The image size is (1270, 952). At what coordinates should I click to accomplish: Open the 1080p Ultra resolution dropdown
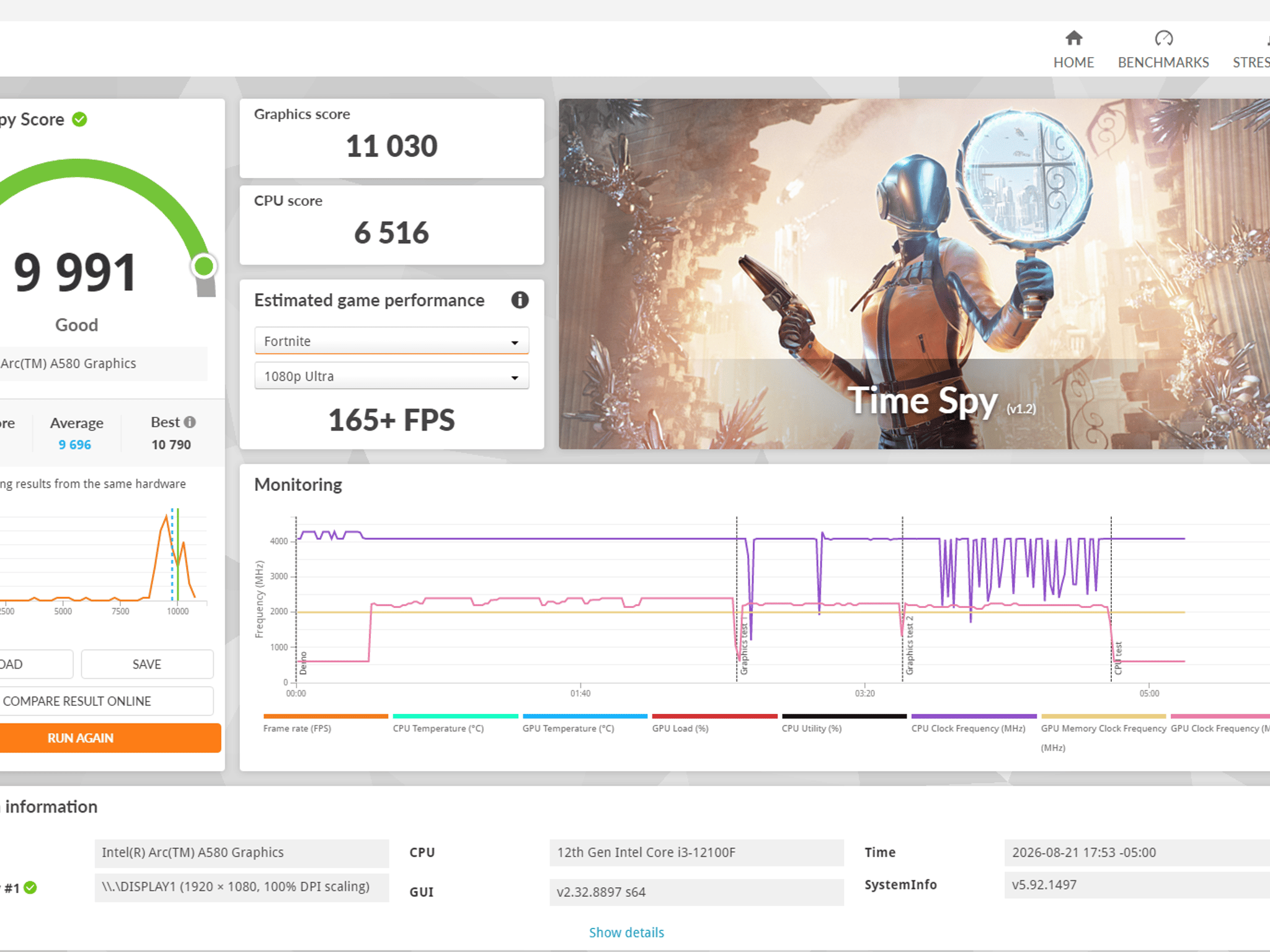pos(391,376)
